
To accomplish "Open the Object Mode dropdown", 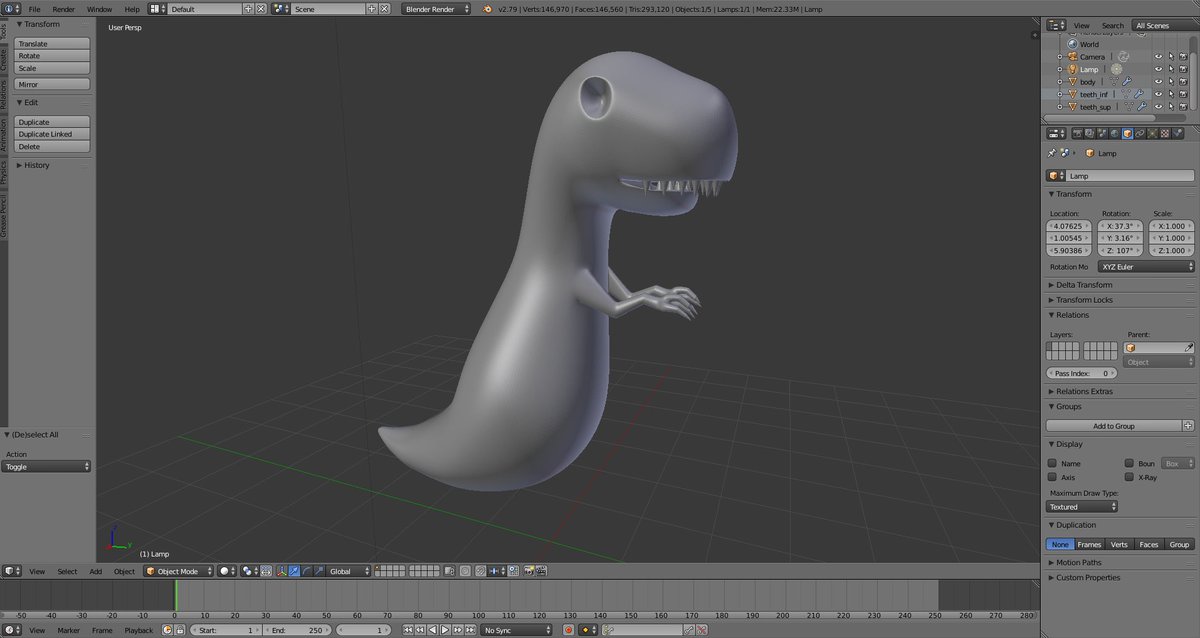I will point(179,571).
